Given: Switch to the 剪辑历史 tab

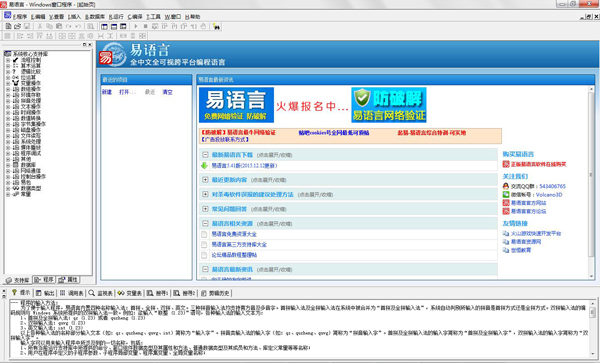Looking at the screenshot, I should pos(215,293).
